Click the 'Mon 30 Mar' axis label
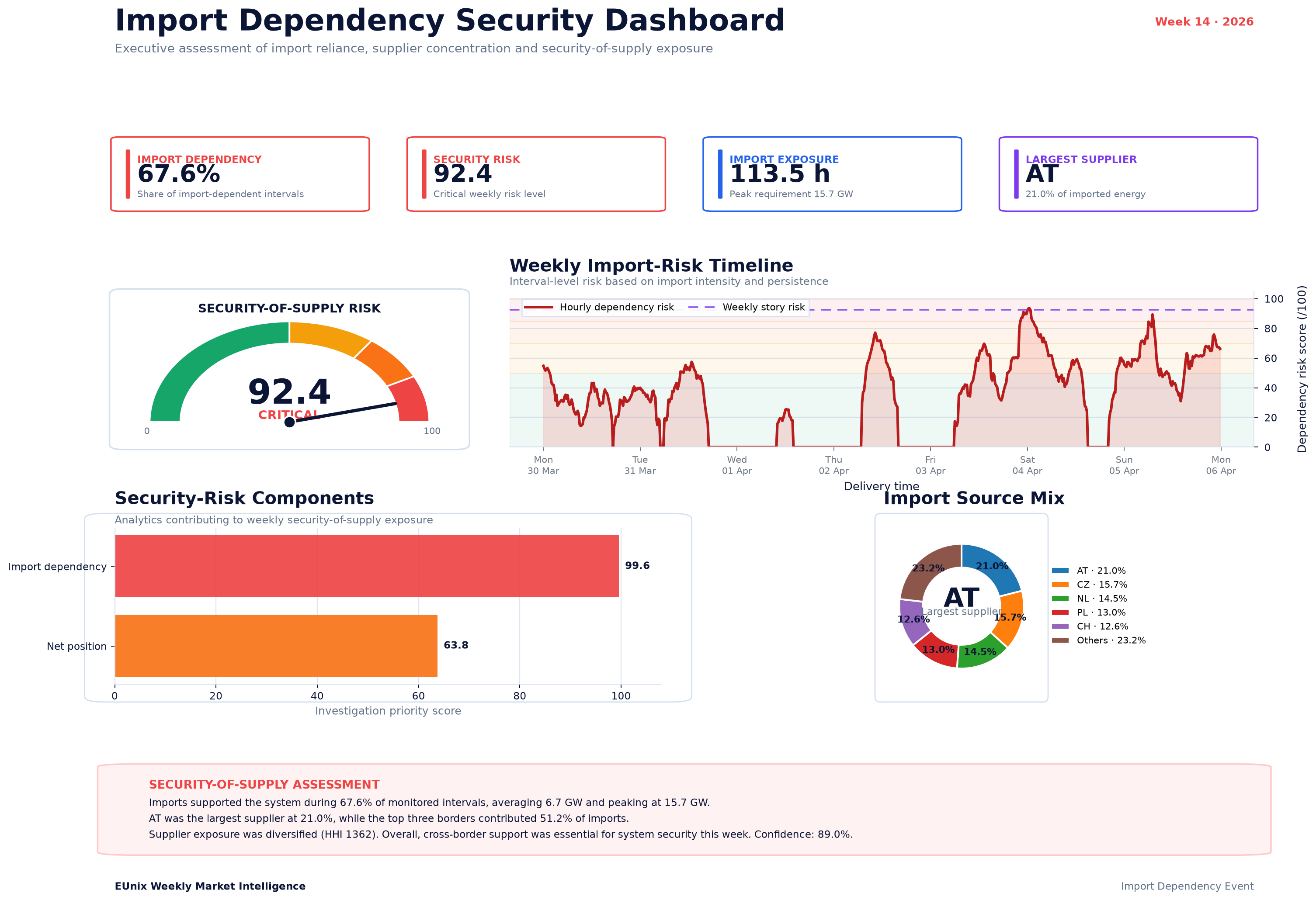Image resolution: width=1316 pixels, height=900 pixels. coord(543,465)
